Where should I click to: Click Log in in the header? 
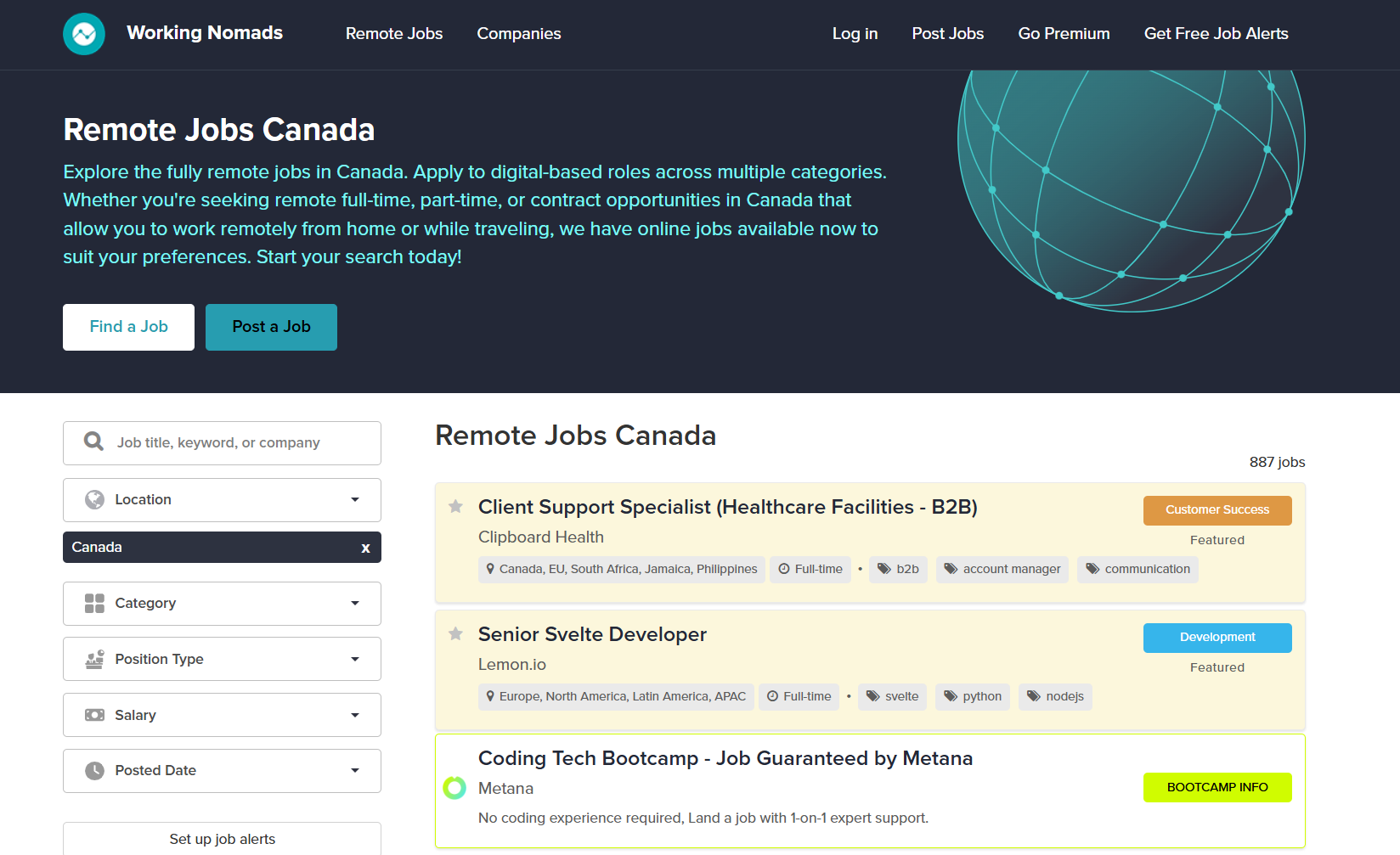coord(855,34)
